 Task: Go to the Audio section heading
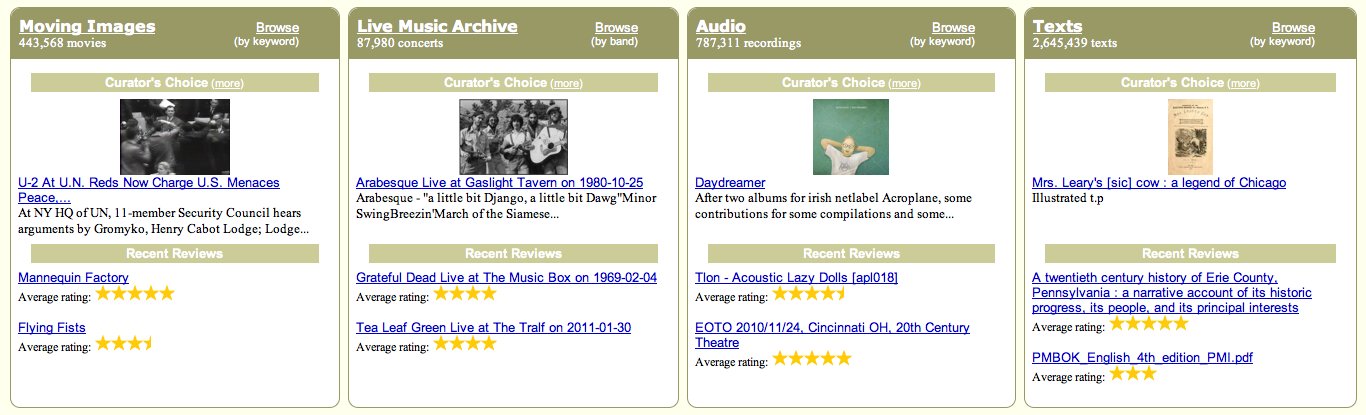(x=720, y=26)
